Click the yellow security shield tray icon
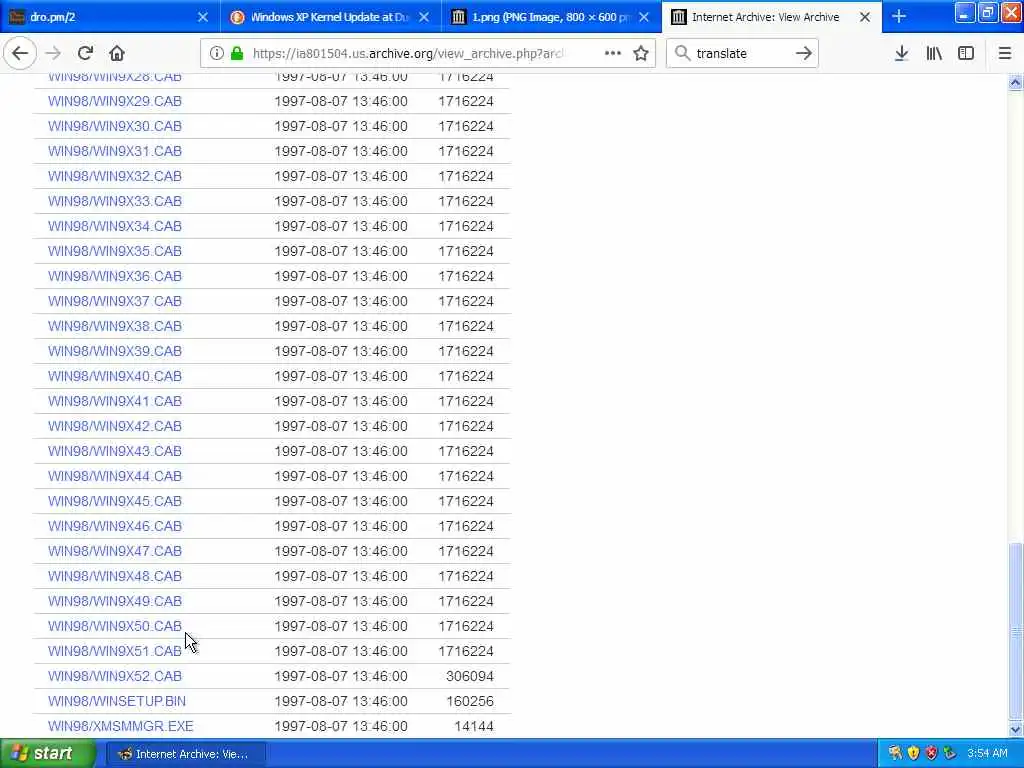Viewport: 1024px width, 768px height. [913, 753]
